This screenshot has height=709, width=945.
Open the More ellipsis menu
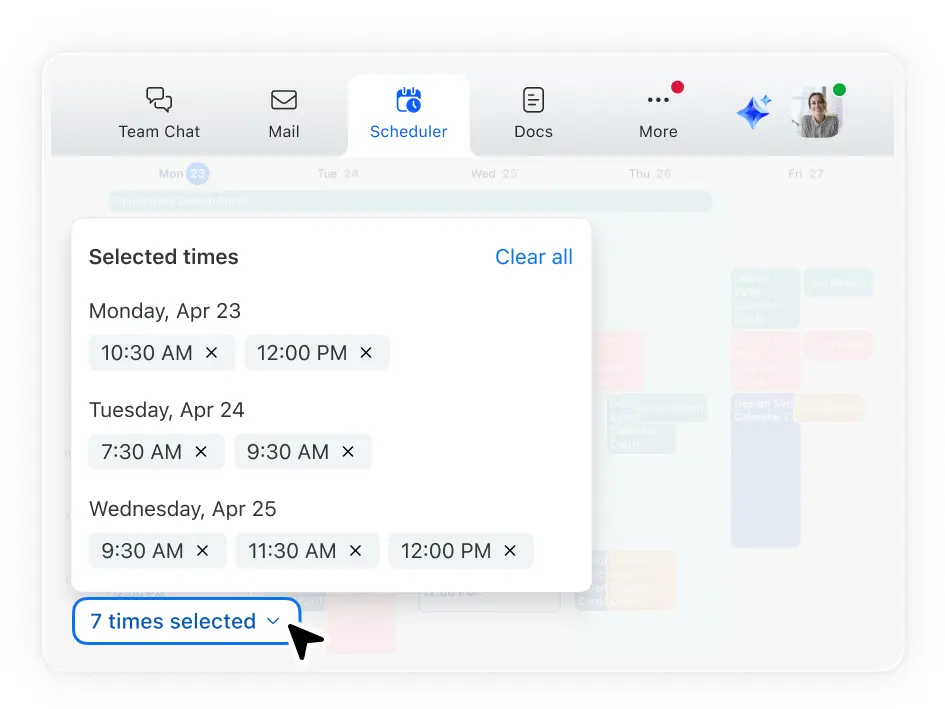658,100
